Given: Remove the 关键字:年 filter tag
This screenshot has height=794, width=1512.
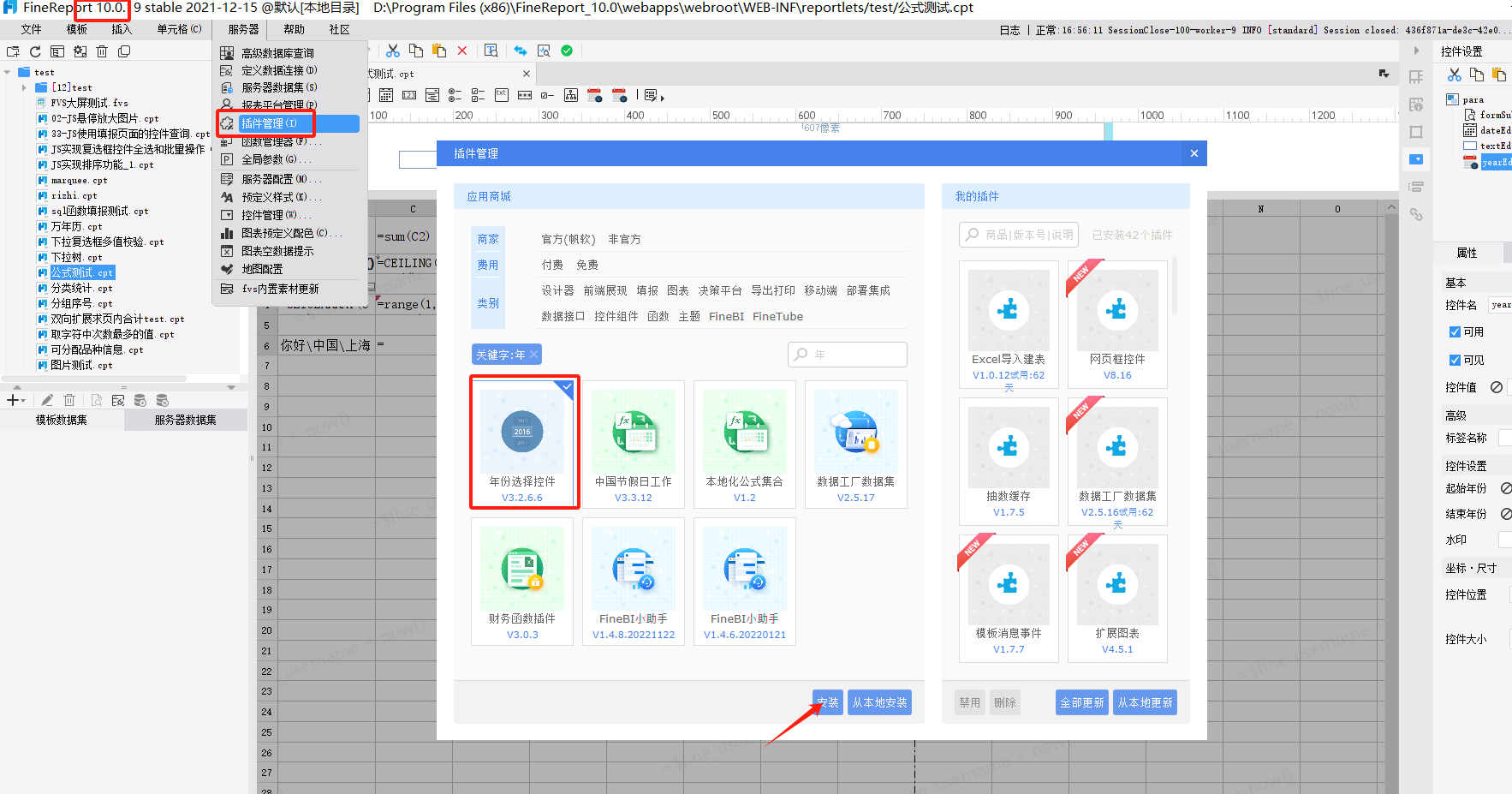Looking at the screenshot, I should [533, 355].
